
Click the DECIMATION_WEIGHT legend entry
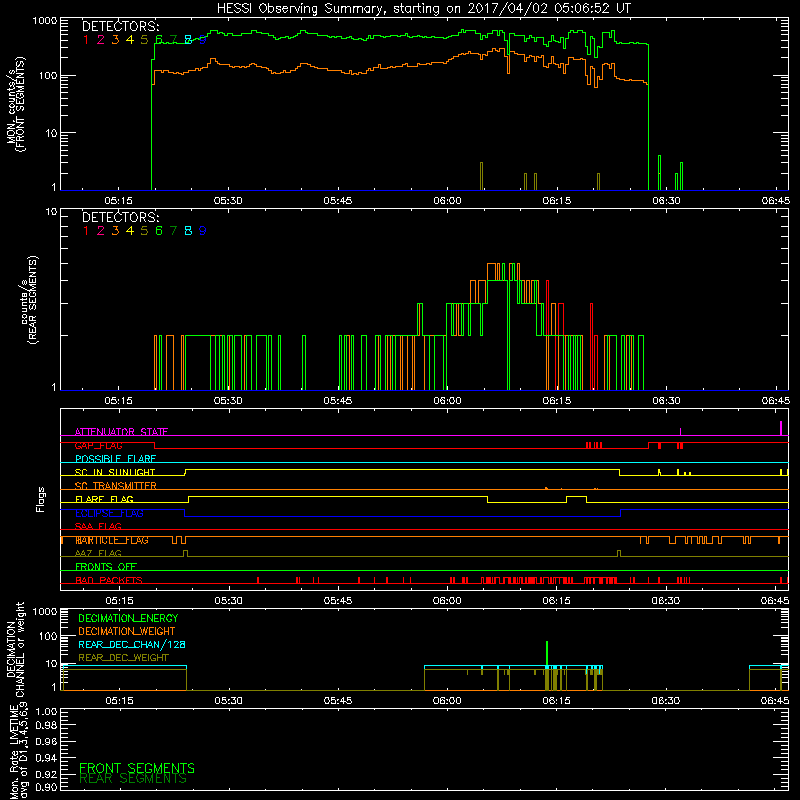pyautogui.click(x=127, y=631)
